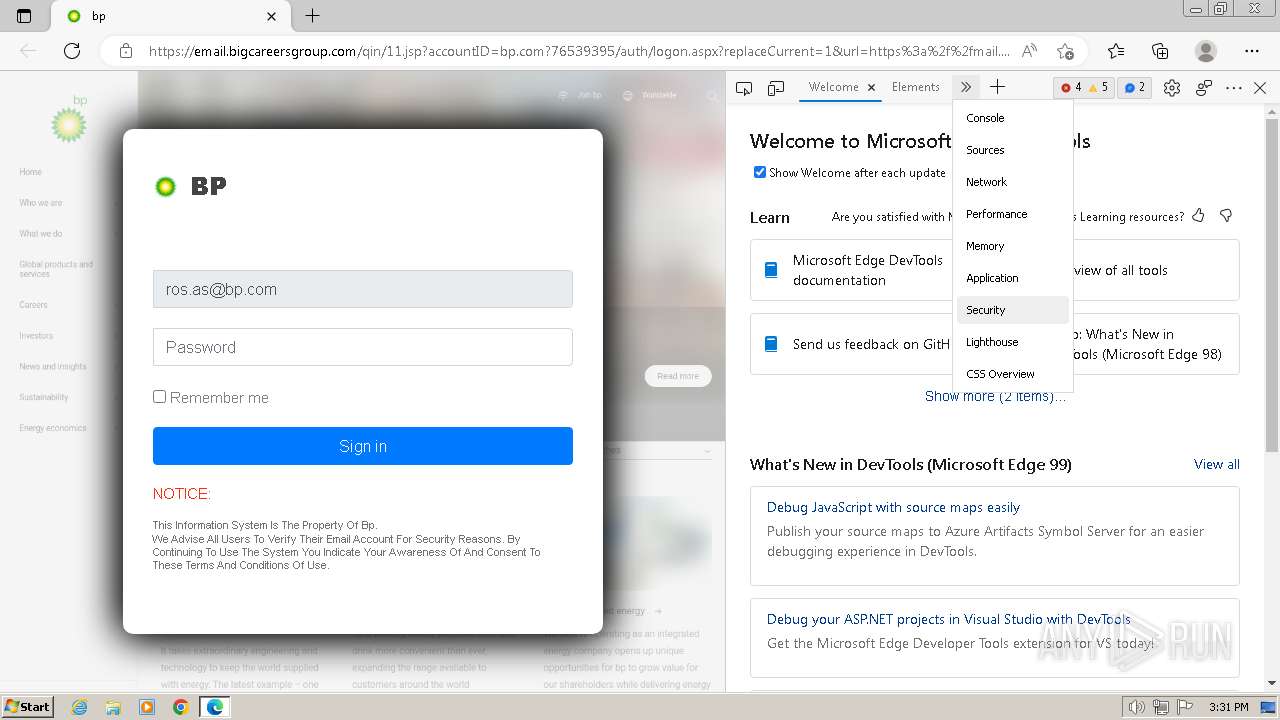1280x720 pixels.
Task: Click the Read aloud icon
Action: click(x=1029, y=51)
